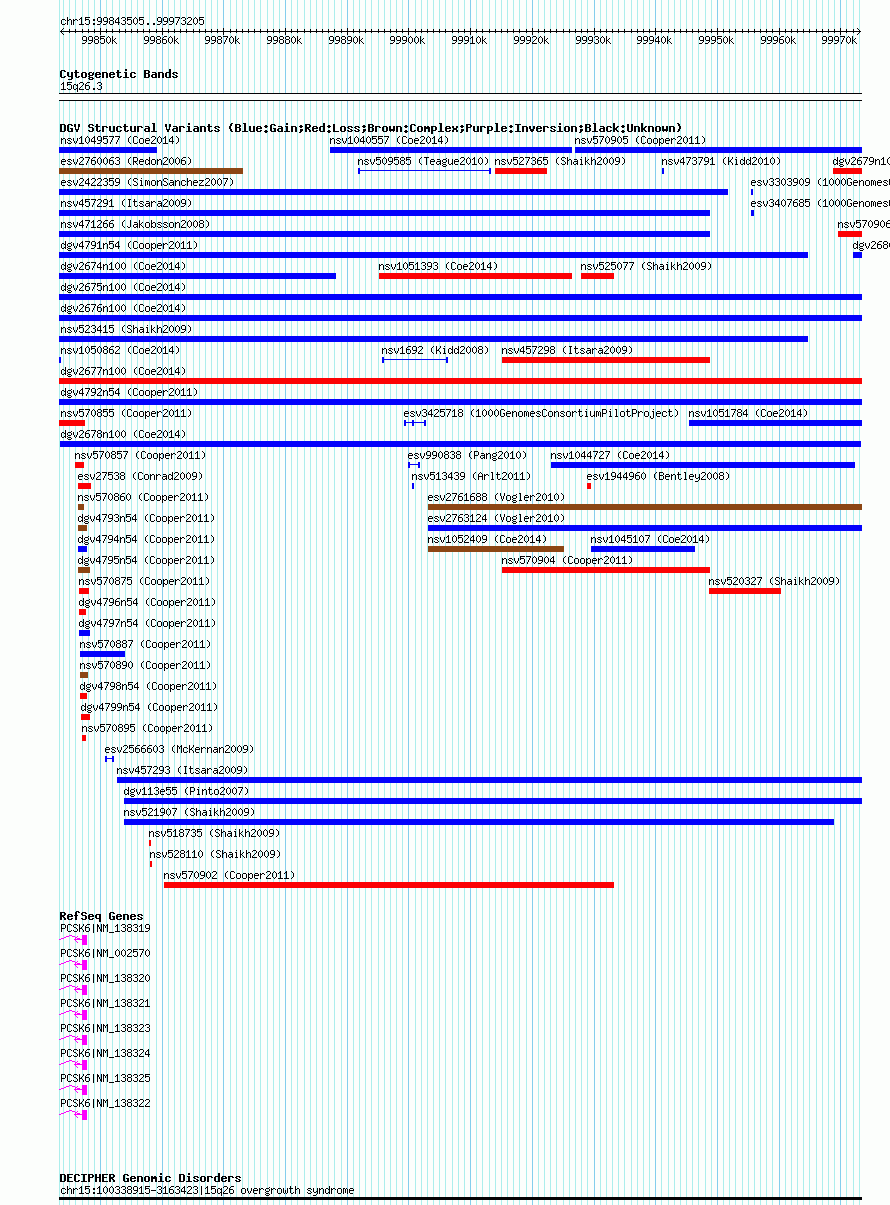Click dgv4792n54 (Cooper2011) label
The image size is (890, 1205).
click(129, 393)
